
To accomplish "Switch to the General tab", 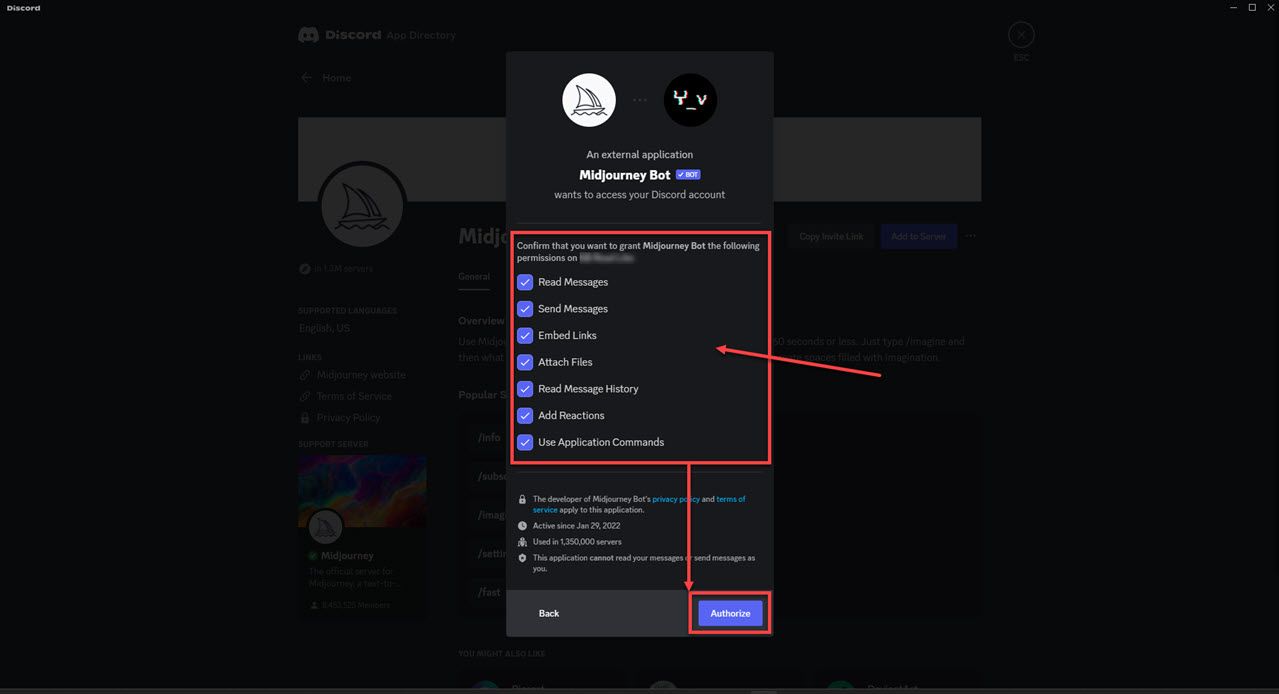I will 474,277.
